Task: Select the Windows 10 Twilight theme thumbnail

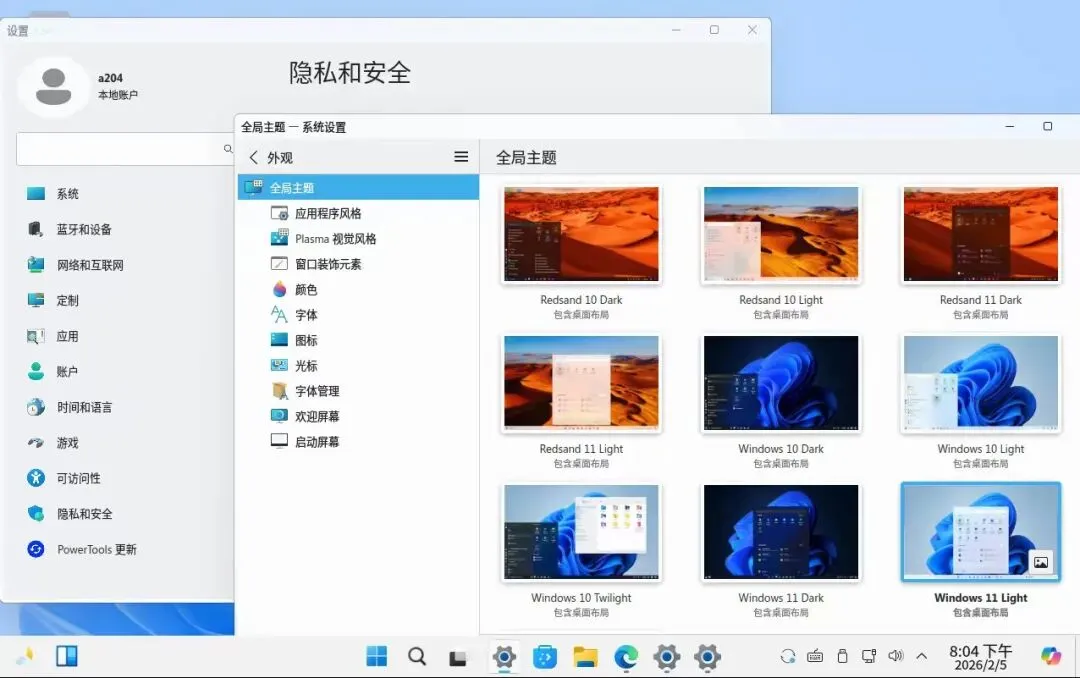Action: [581, 532]
